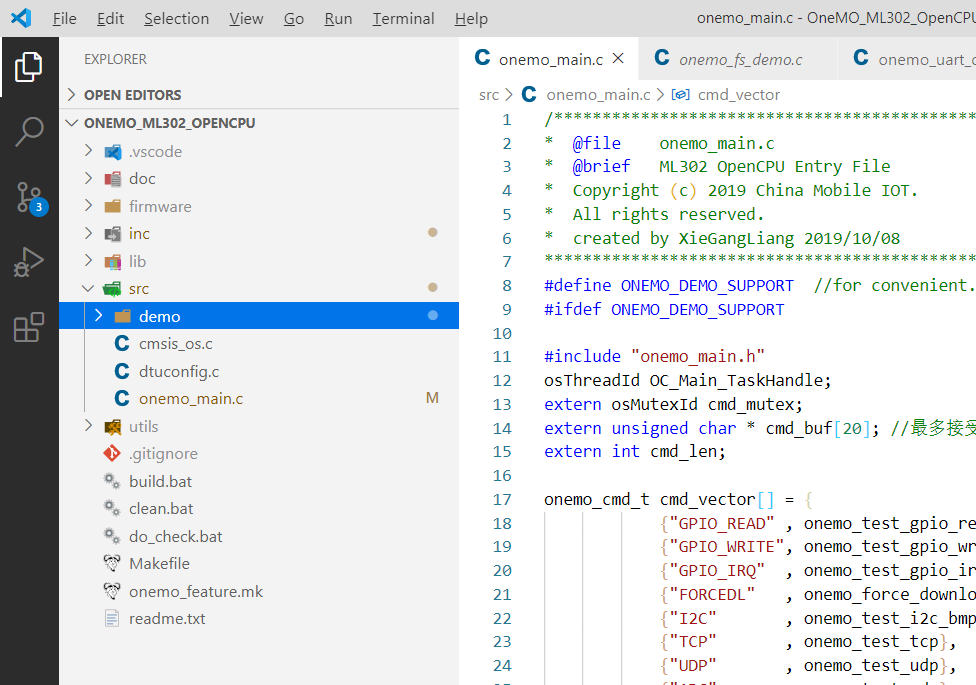The width and height of the screenshot is (976, 685).
Task: Open the Makefile in explorer
Action: pyautogui.click(x=159, y=563)
